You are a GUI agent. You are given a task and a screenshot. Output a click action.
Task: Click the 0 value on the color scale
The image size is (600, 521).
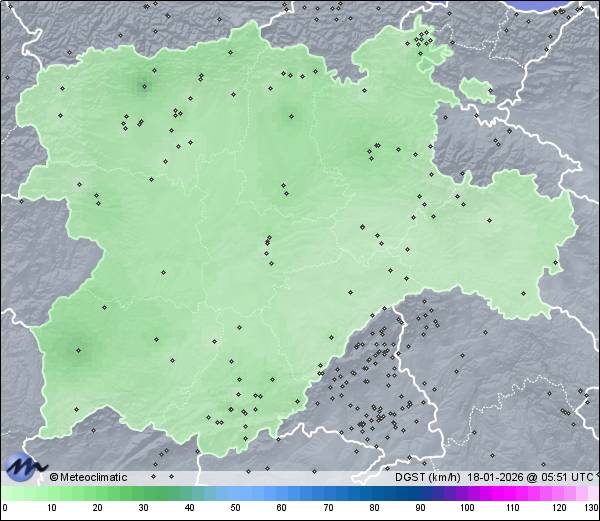coord(4,508)
